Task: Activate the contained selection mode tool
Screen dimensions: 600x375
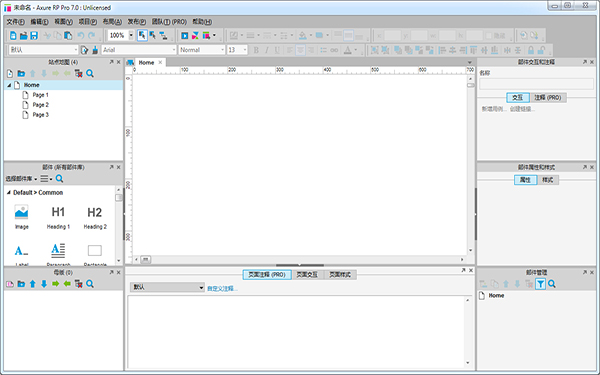Action: click(x=153, y=36)
